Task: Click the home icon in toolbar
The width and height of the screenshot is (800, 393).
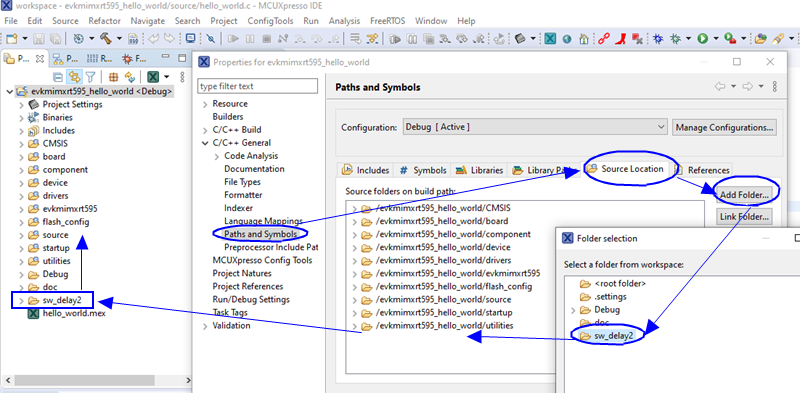Action: (x=584, y=38)
